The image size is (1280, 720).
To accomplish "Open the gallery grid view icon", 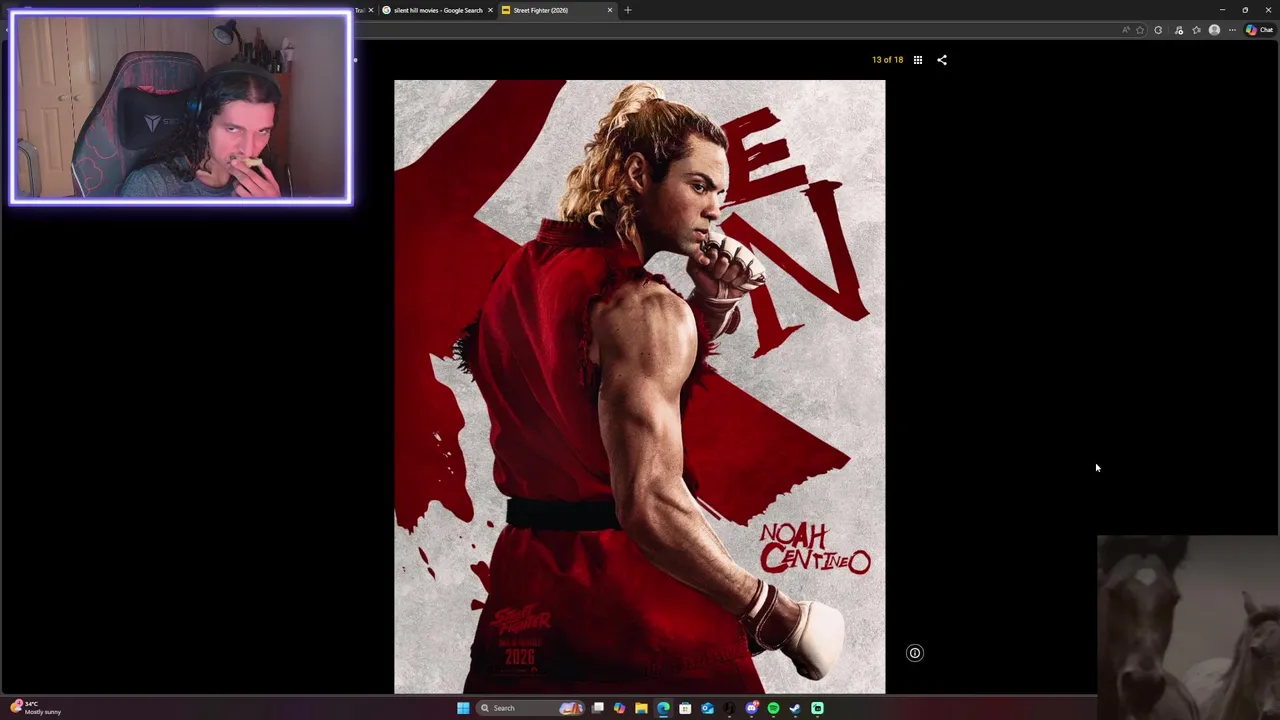I will (917, 60).
